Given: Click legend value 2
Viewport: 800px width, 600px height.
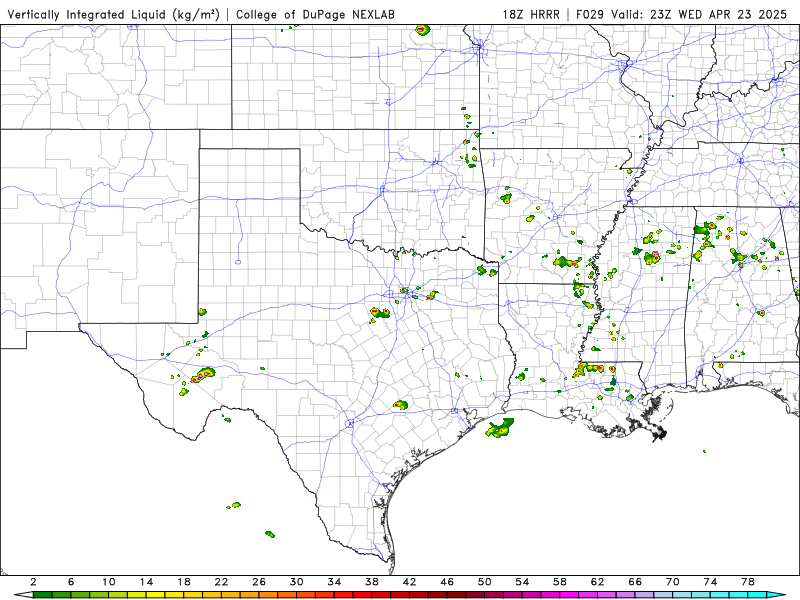Looking at the screenshot, I should tap(33, 582).
